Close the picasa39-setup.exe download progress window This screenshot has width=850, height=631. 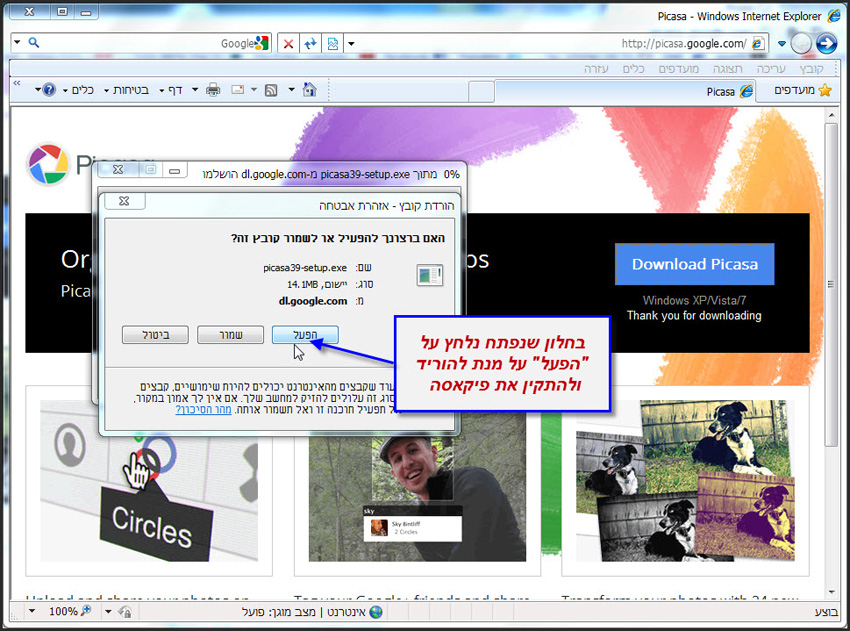coord(118,170)
